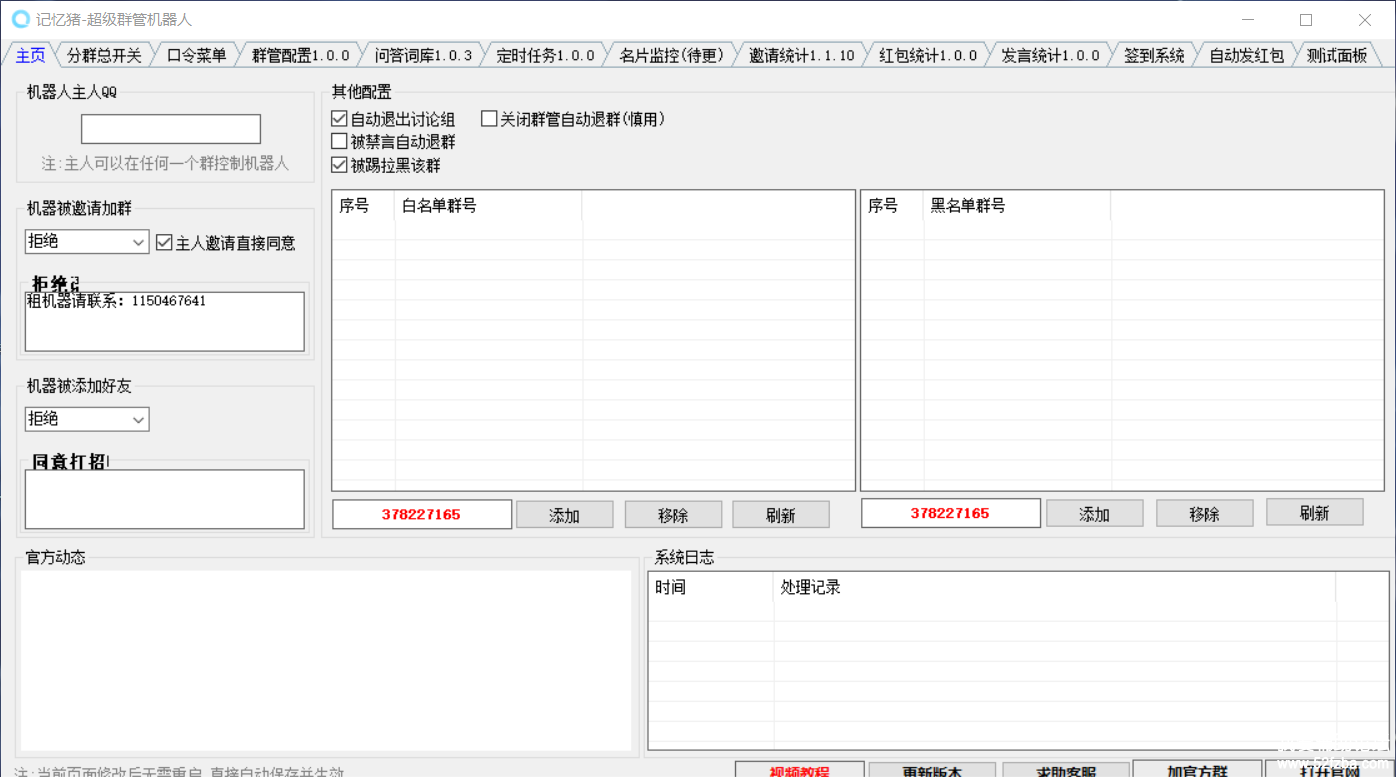The image size is (1396, 777).
Task: Click the 时间 column header in system log
Action: click(712, 587)
